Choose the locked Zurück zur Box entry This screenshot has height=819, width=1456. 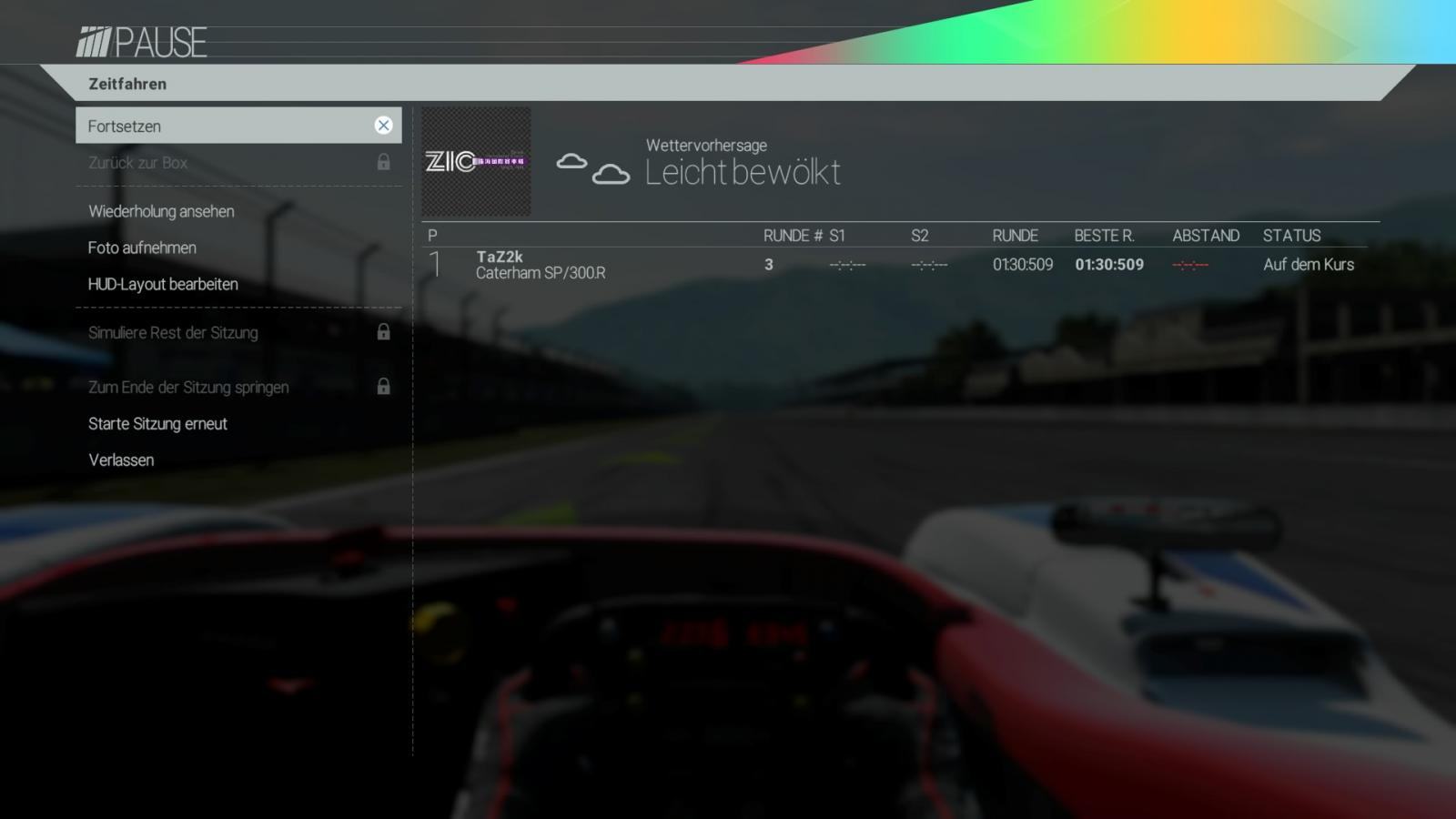[x=238, y=163]
